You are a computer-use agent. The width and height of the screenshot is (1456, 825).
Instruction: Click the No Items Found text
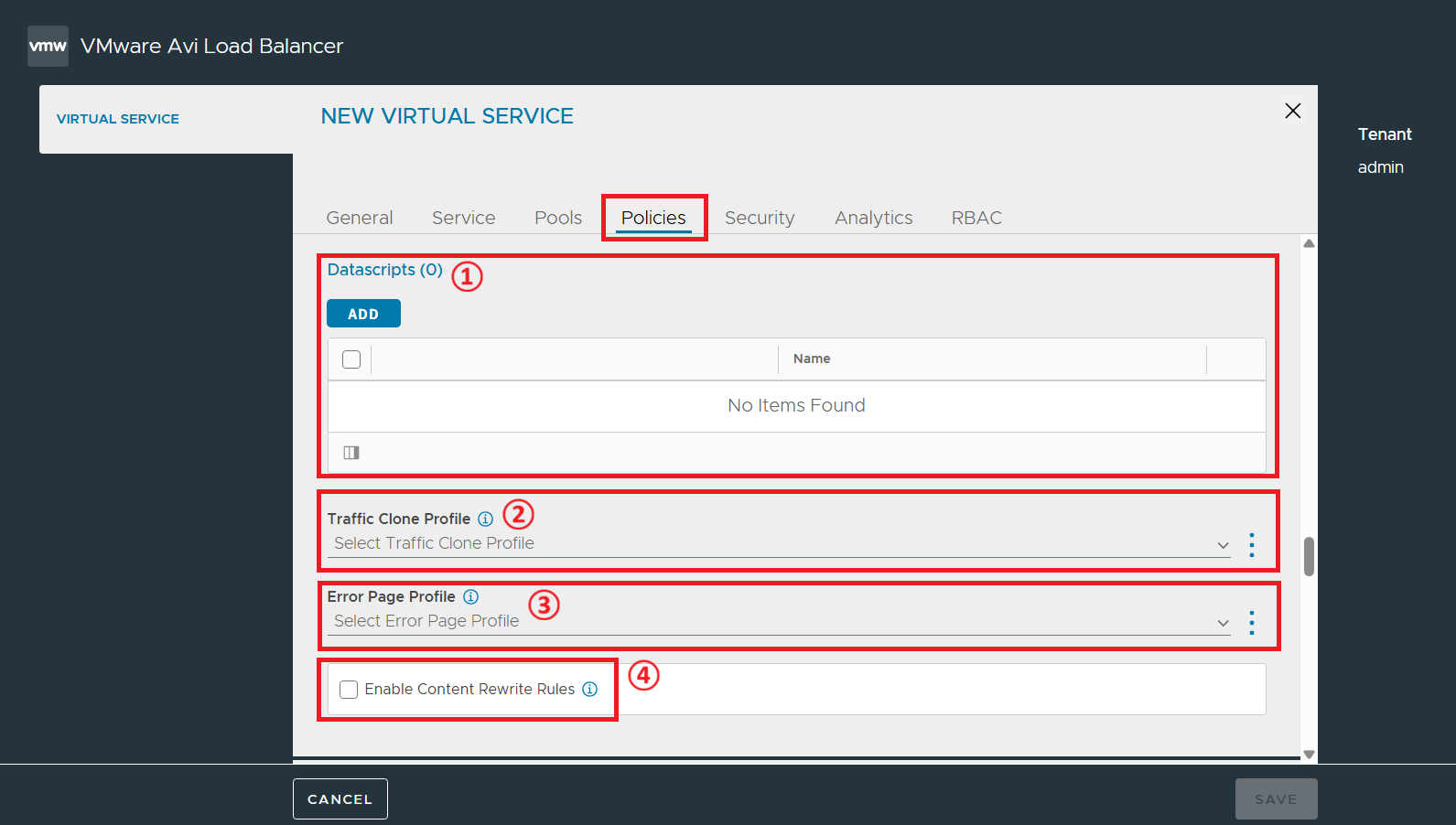796,405
